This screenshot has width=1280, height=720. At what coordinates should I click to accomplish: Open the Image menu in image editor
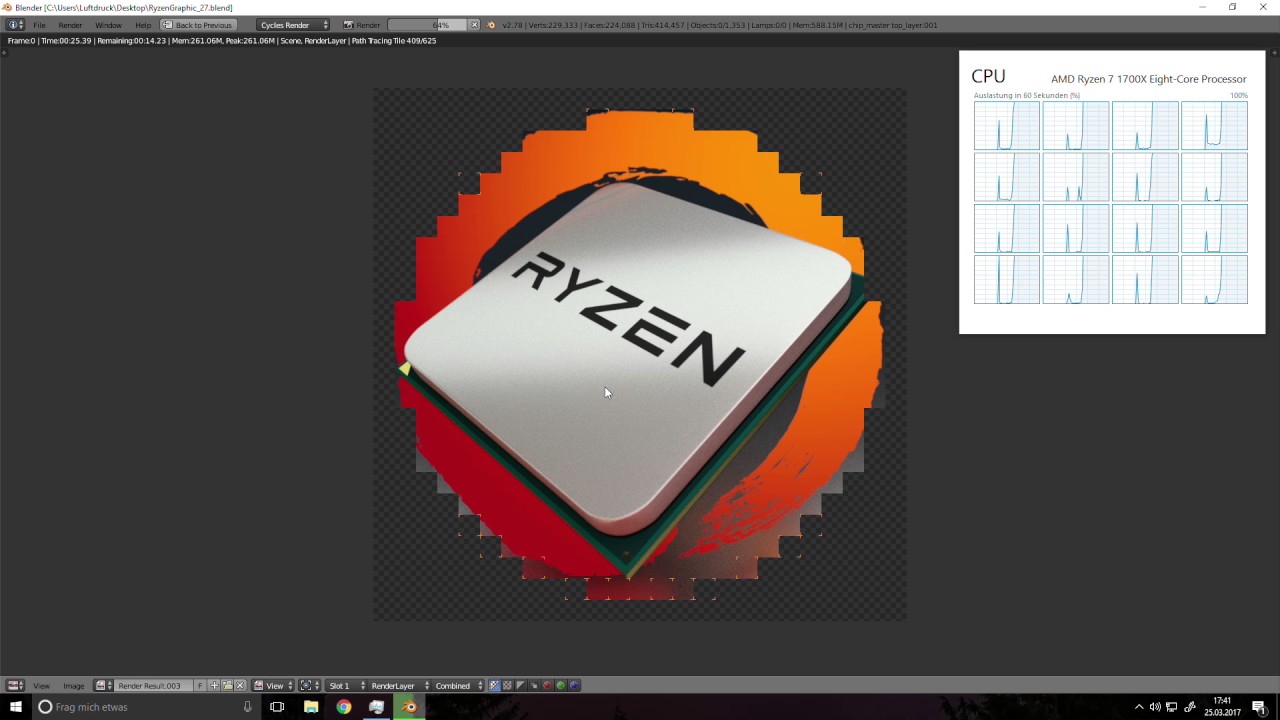coord(74,686)
